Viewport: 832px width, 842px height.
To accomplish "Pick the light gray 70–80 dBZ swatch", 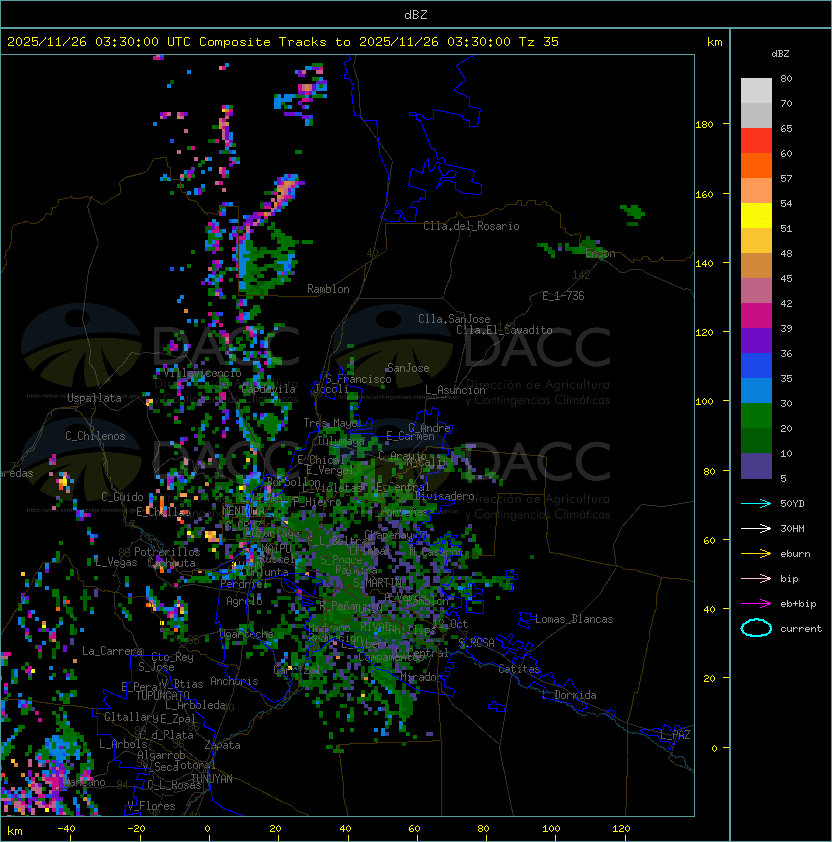I will pyautogui.click(x=756, y=90).
